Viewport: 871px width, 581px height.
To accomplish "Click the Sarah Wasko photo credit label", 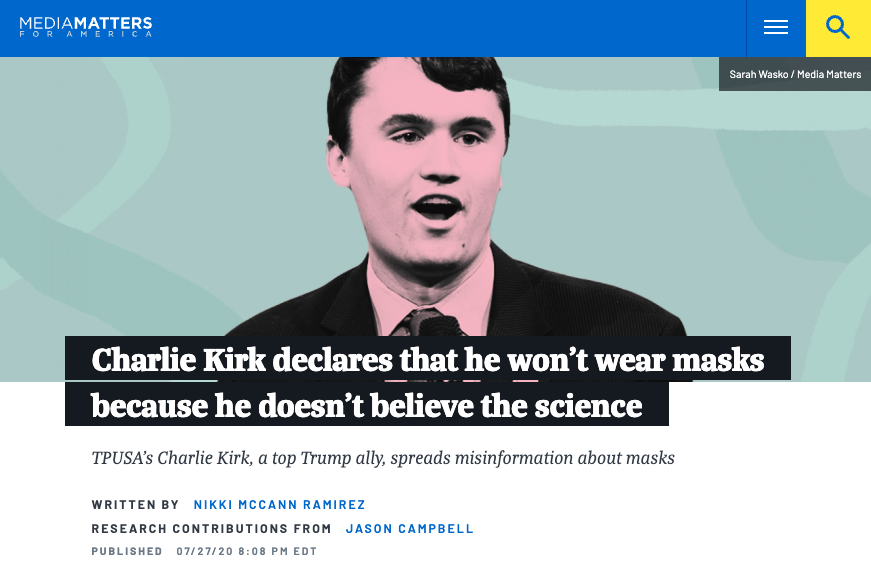I will tap(795, 74).
